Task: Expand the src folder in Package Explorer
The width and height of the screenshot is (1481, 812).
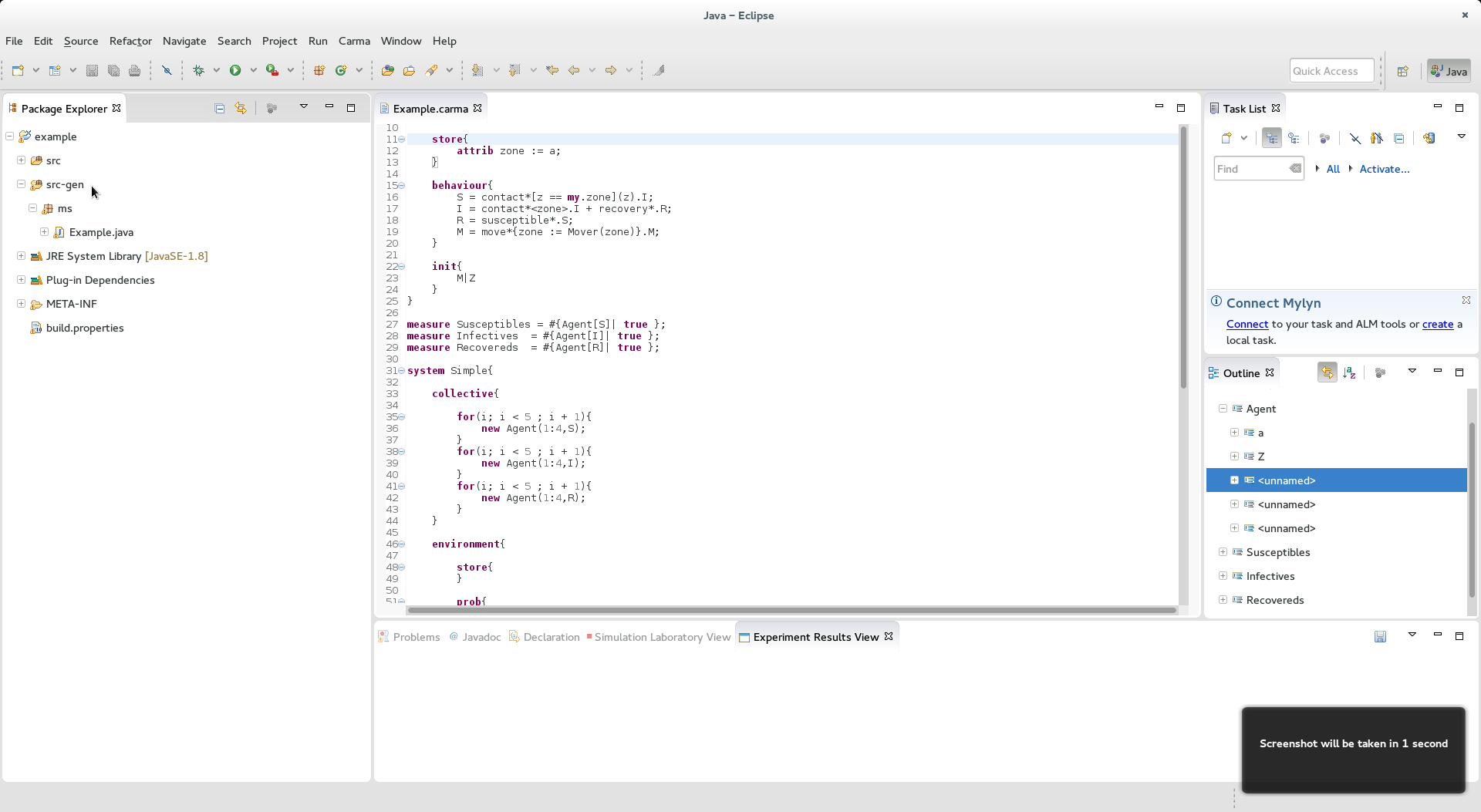Action: click(x=22, y=160)
